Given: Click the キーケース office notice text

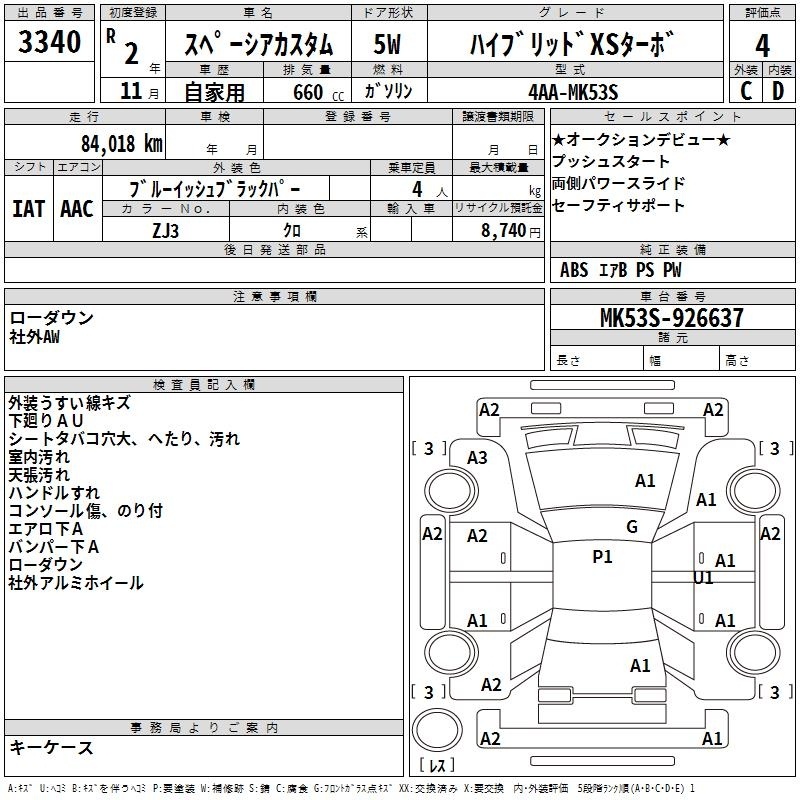Looking at the screenshot, I should (x=52, y=747).
